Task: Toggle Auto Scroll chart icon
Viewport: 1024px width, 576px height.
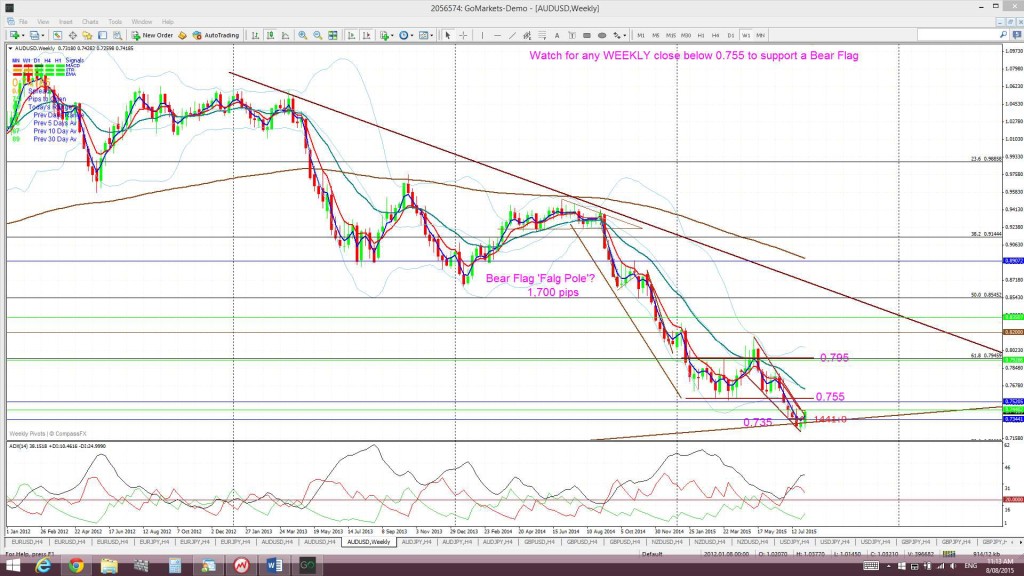Action: [351, 35]
